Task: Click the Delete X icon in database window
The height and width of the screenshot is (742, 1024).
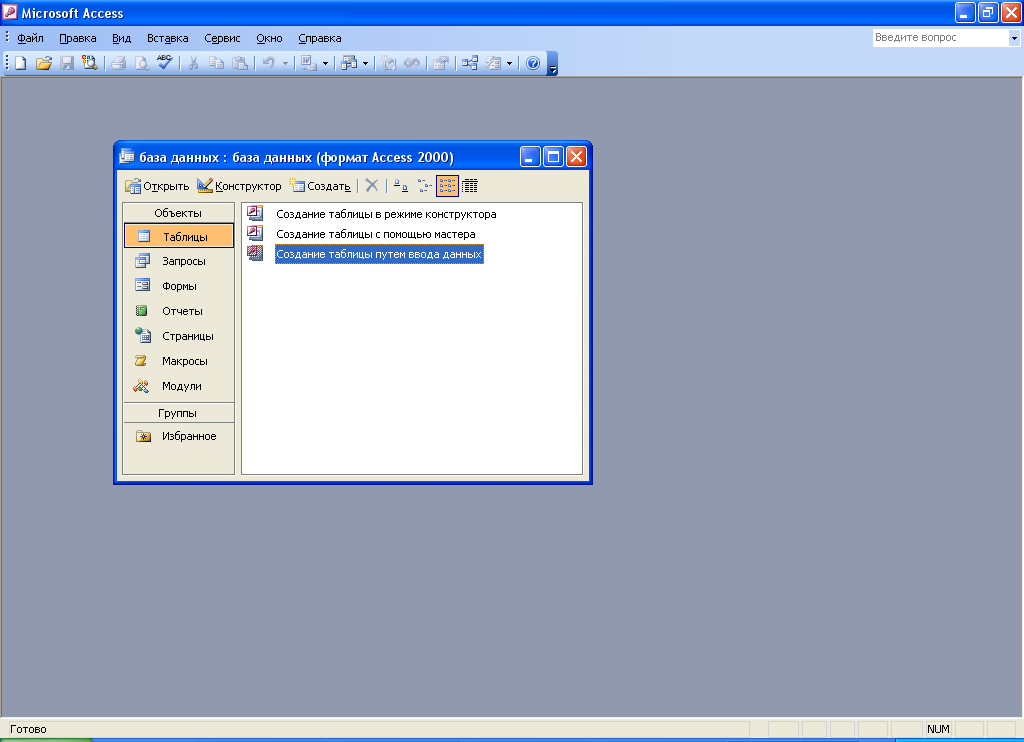Action: [x=372, y=186]
